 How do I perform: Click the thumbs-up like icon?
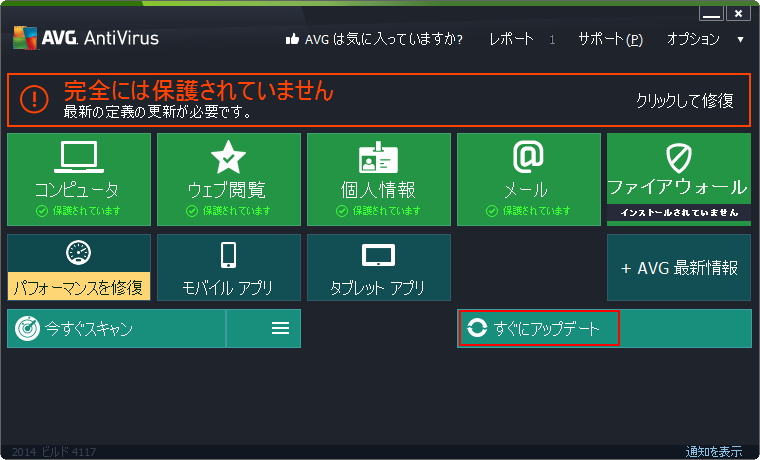click(292, 39)
